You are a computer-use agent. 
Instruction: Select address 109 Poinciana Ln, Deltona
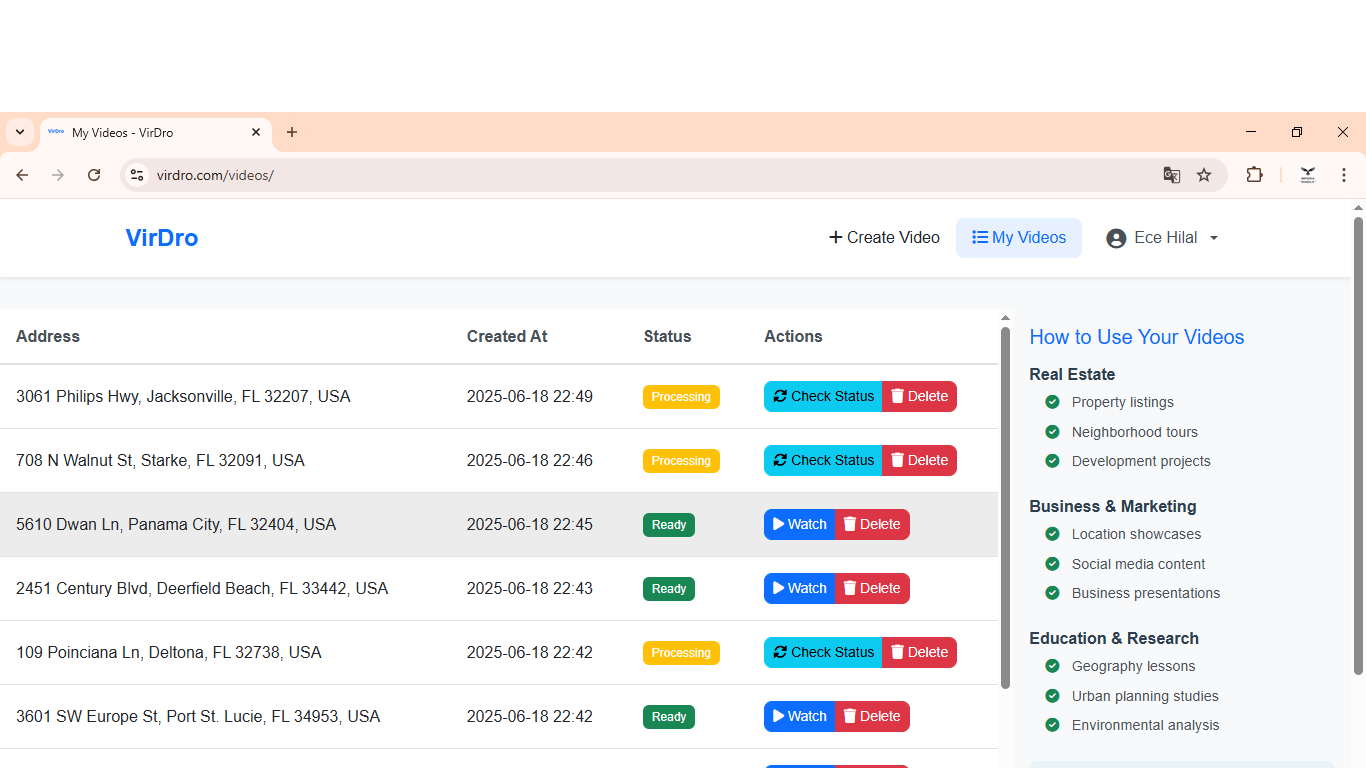pyautogui.click(x=169, y=653)
